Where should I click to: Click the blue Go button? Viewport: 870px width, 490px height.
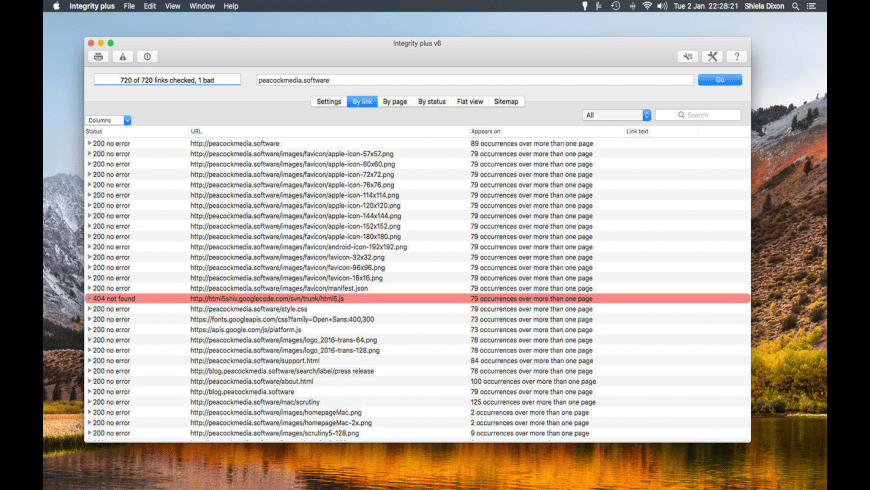click(720, 80)
